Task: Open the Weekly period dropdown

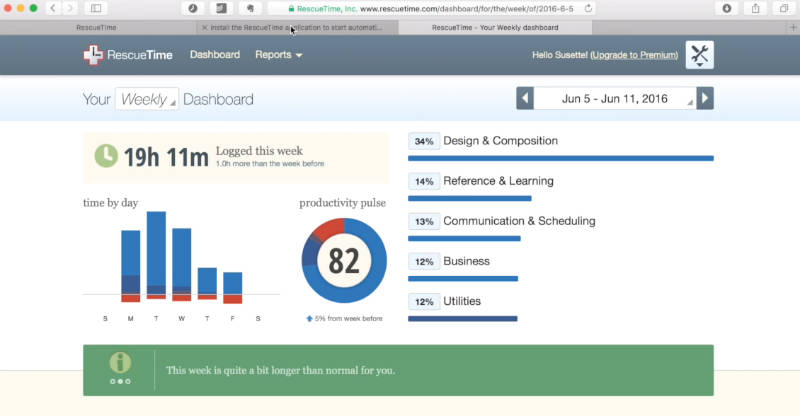Action: coord(146,99)
